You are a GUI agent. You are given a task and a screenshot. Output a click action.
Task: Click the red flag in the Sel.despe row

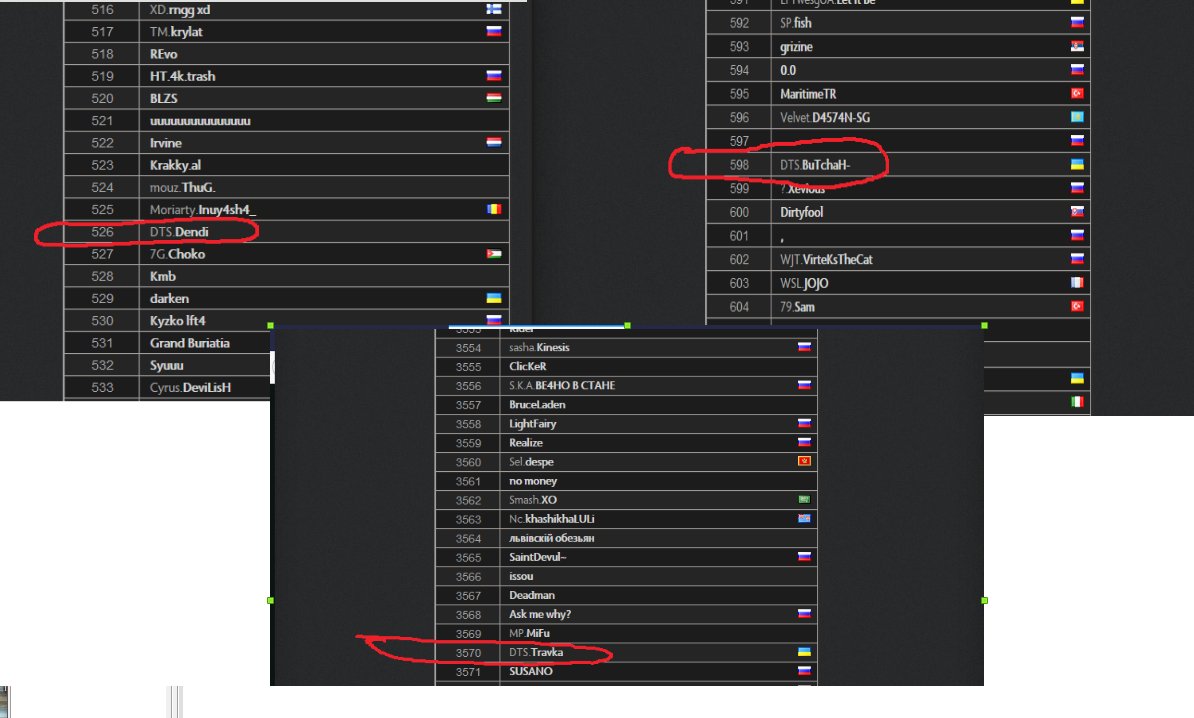click(x=804, y=461)
